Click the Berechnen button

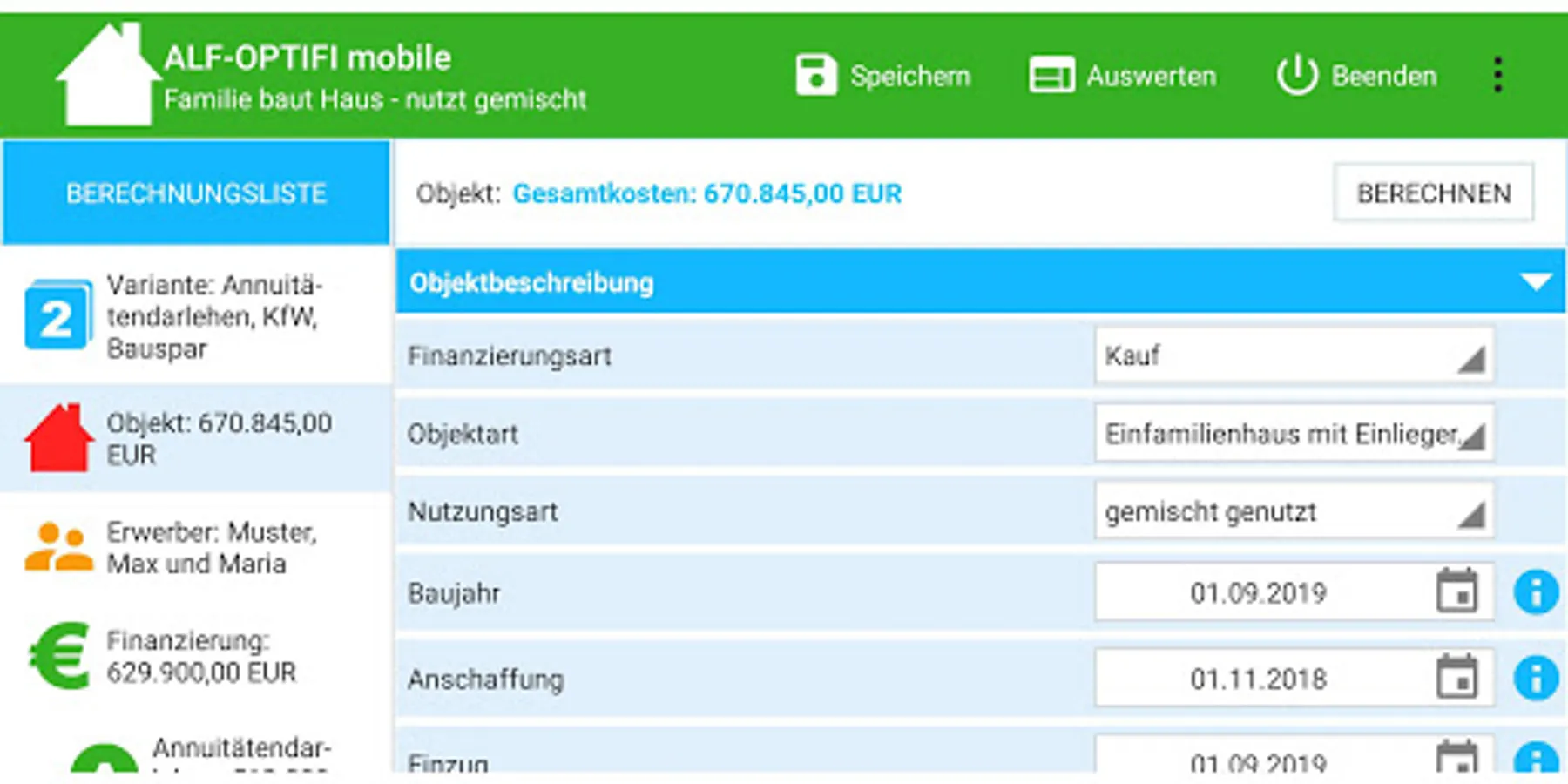pyautogui.click(x=1433, y=193)
